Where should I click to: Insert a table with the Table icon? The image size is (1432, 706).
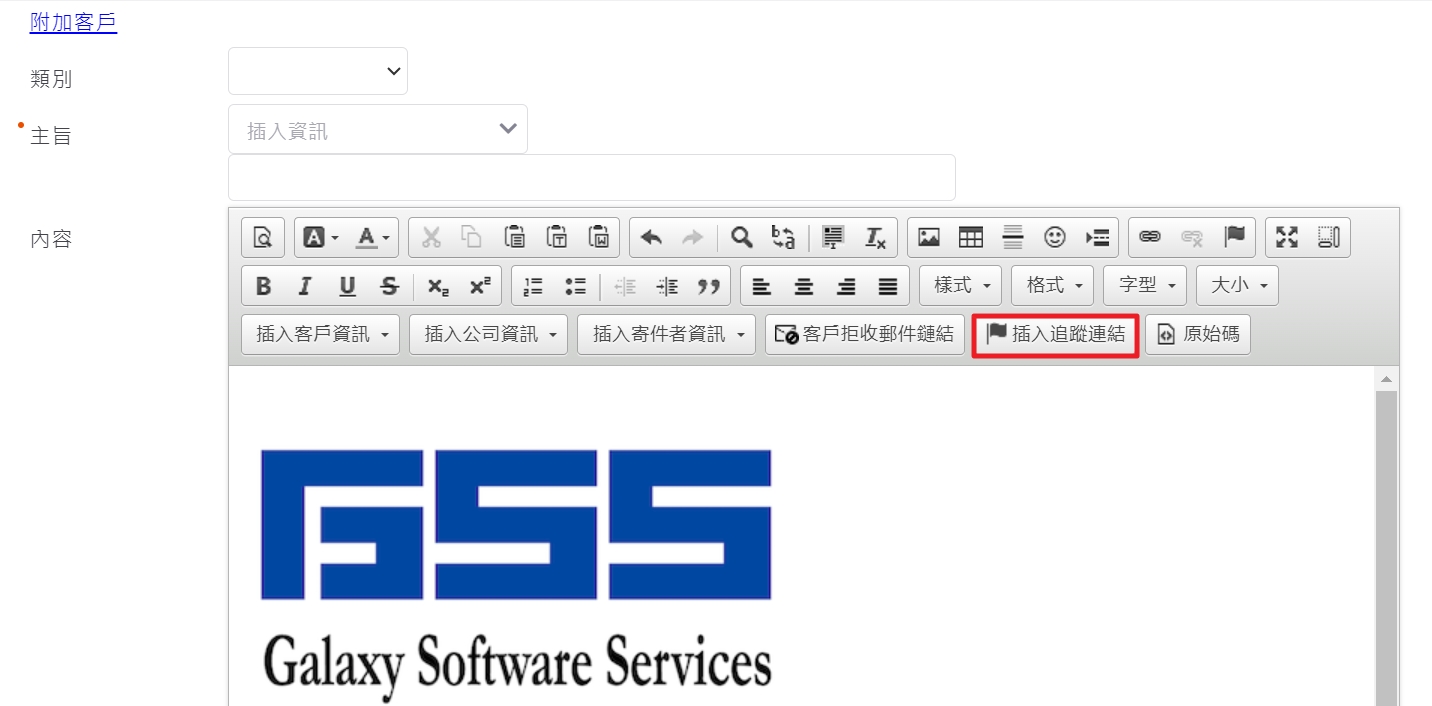(x=971, y=237)
